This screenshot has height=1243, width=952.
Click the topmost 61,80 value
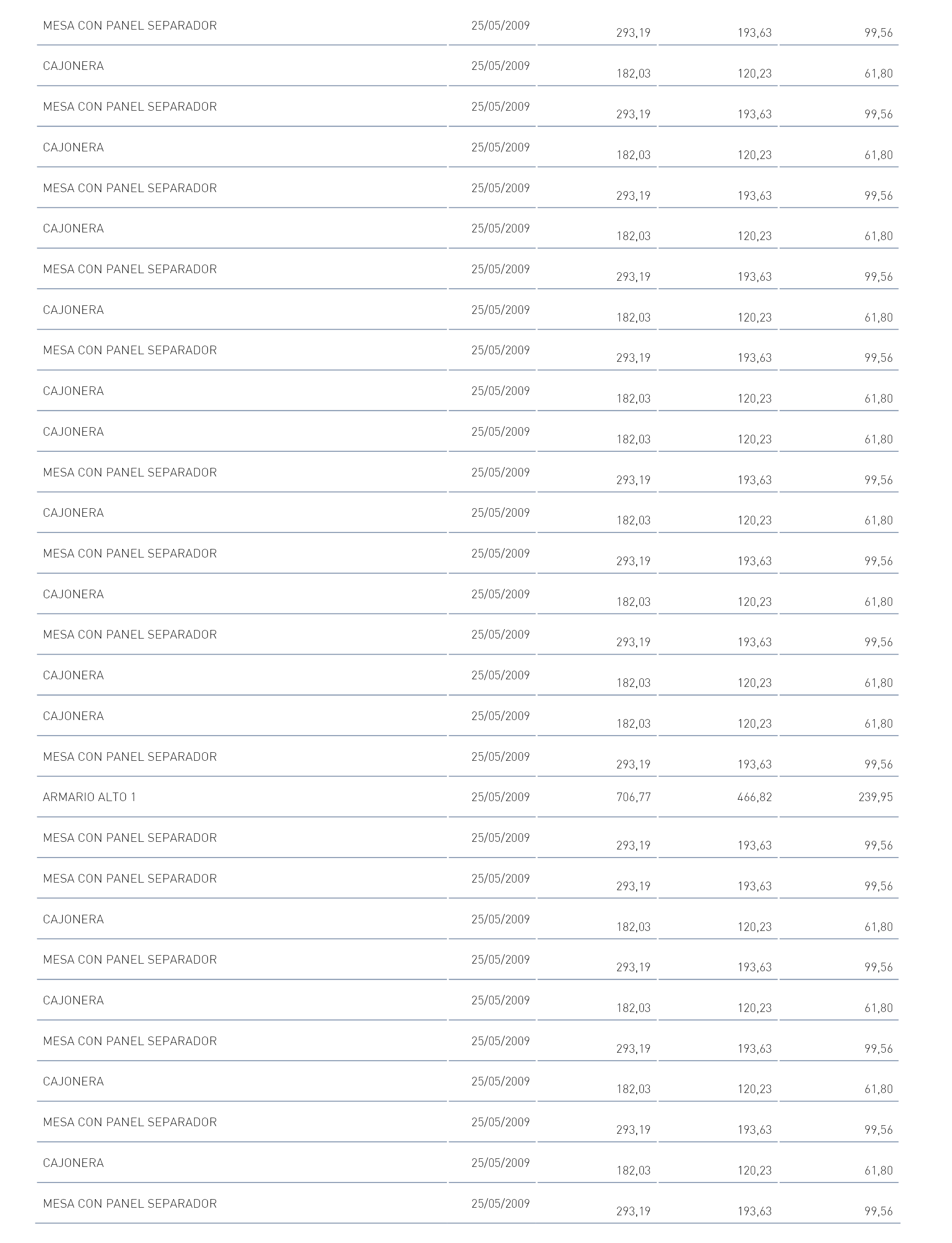[x=878, y=73]
